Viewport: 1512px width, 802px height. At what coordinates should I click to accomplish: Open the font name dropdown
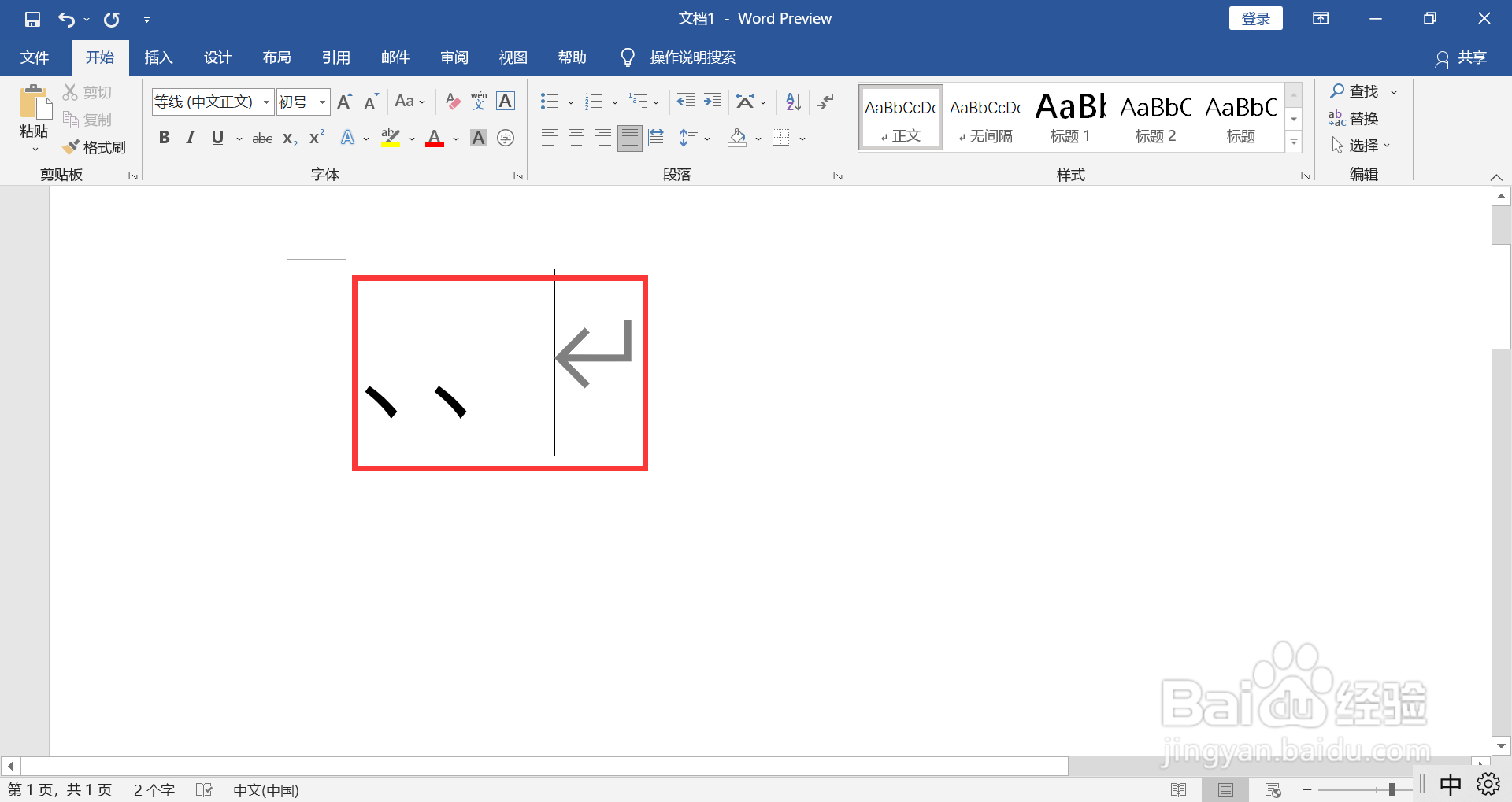click(x=266, y=102)
